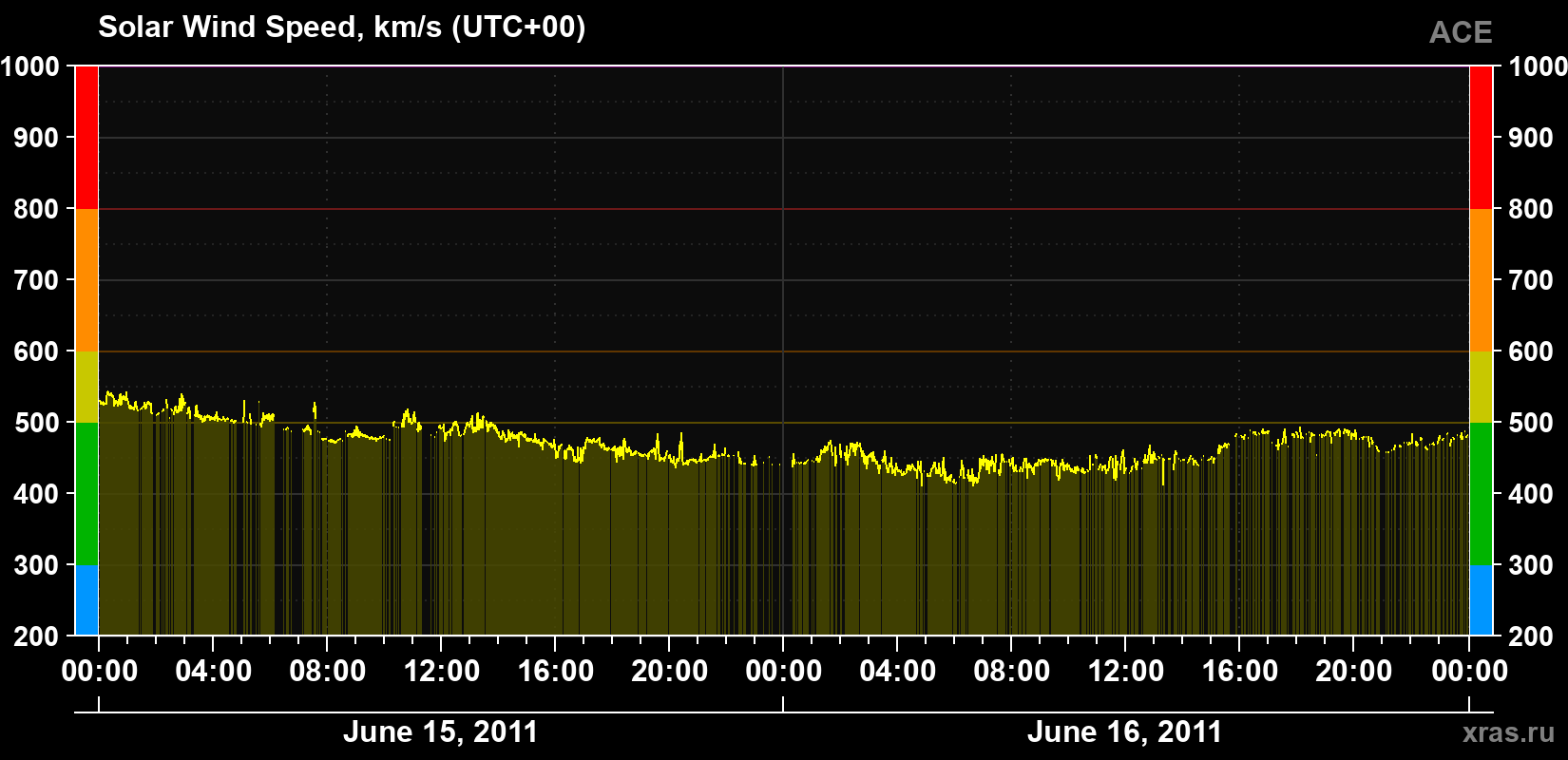The image size is (1568, 760).
Task: Click the 1000 value on left axis
Action: tap(29, 66)
